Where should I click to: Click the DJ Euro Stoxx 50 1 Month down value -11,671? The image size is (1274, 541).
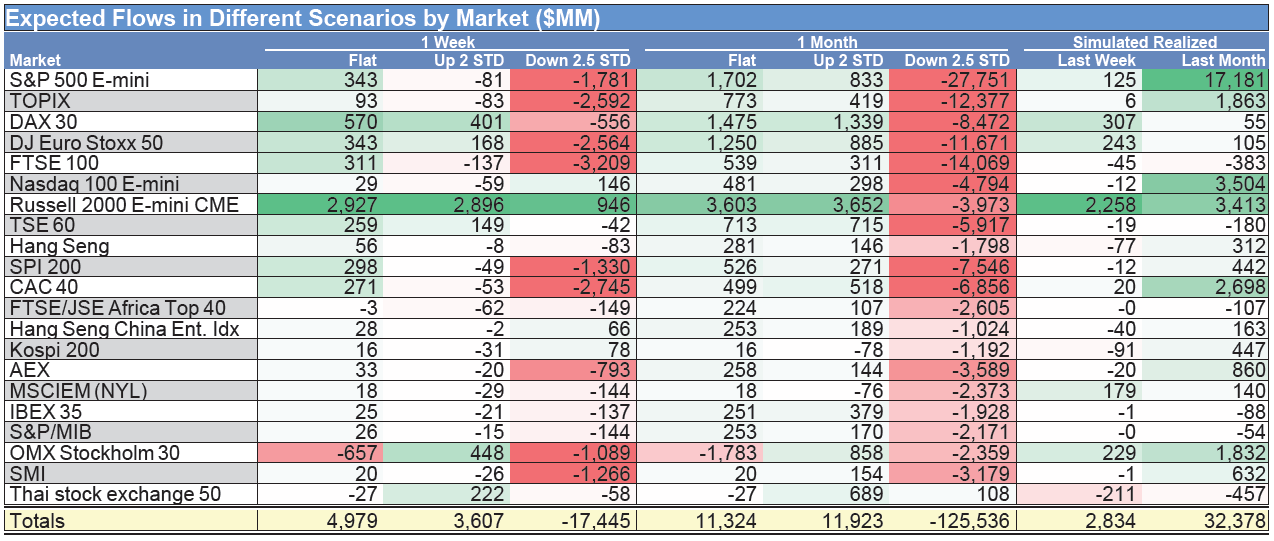[x=977, y=143]
